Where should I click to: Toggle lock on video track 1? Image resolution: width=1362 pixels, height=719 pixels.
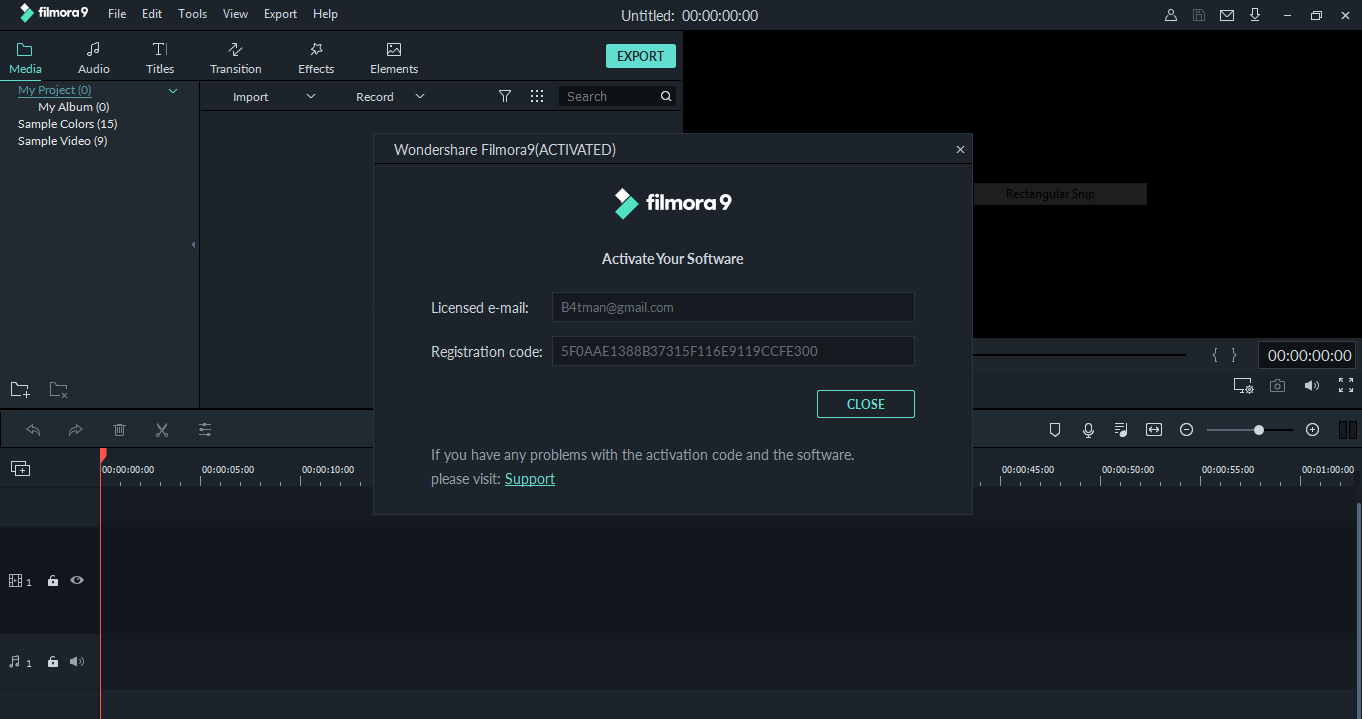click(53, 580)
